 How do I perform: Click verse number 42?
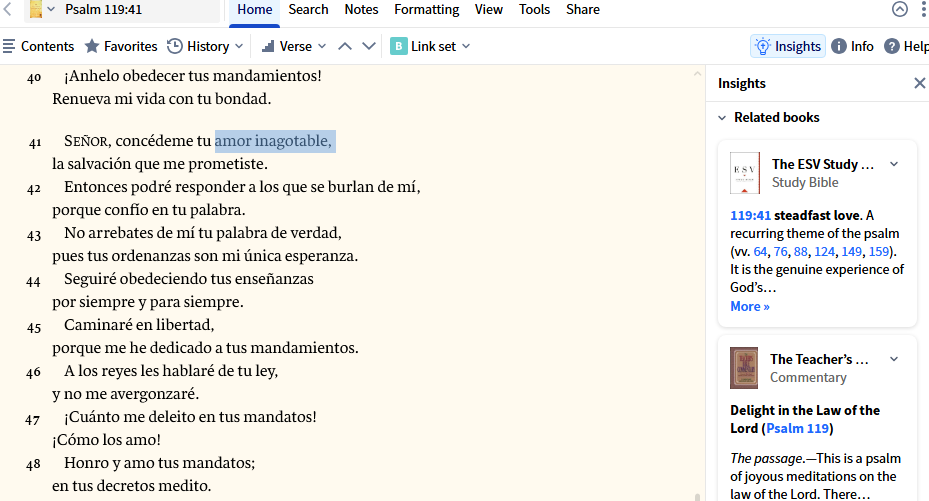(34, 189)
